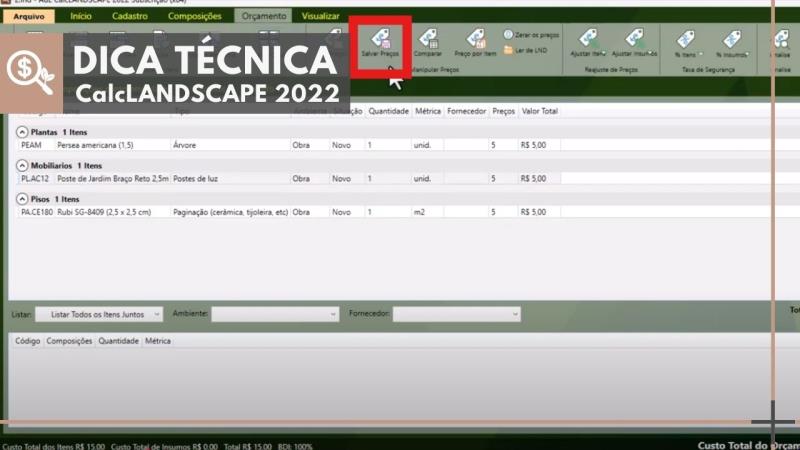The height and width of the screenshot is (450, 800).
Task: Open the Fornecedor dropdown
Action: pos(457,314)
